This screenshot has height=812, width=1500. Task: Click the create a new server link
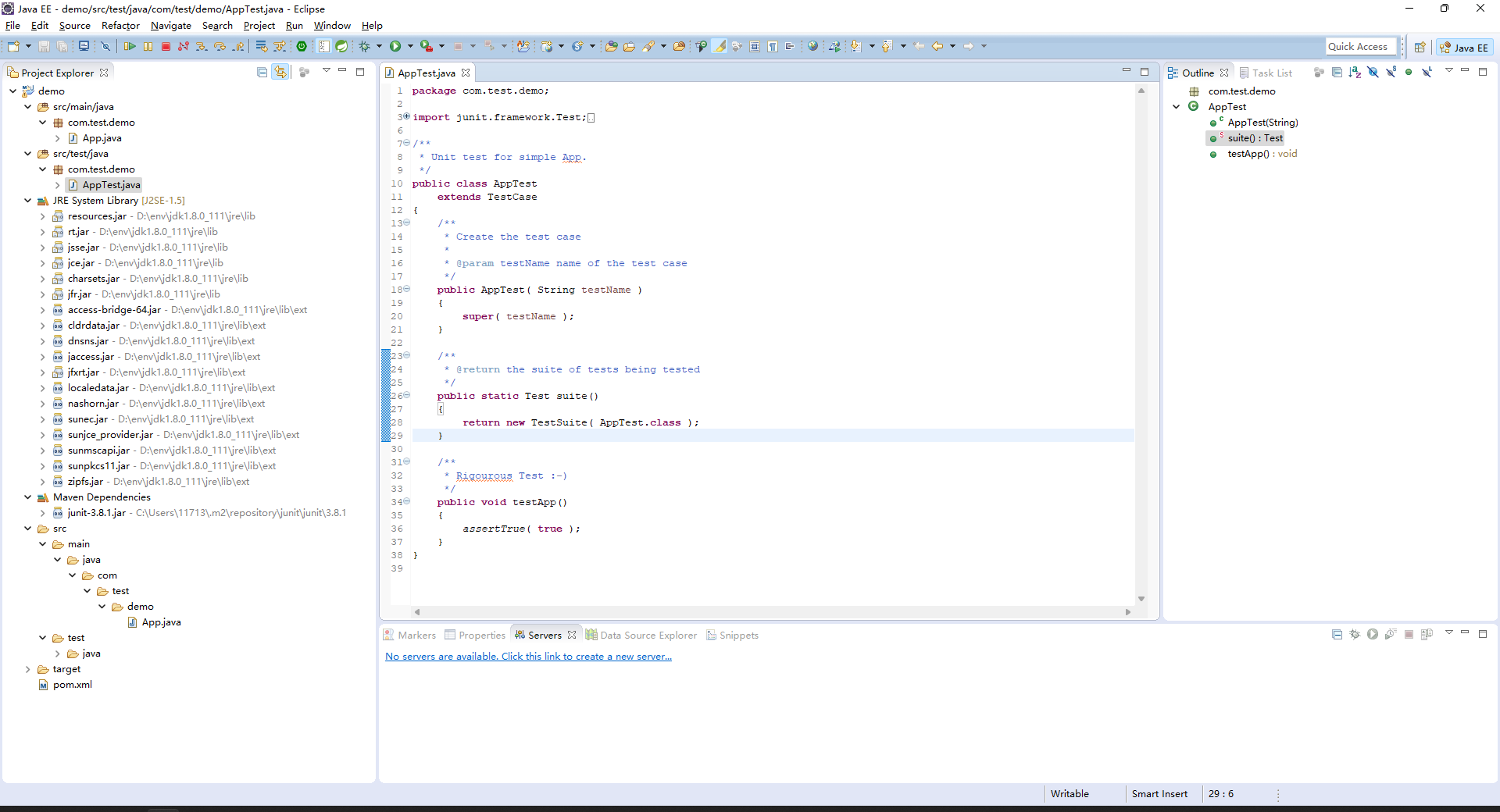(x=528, y=657)
